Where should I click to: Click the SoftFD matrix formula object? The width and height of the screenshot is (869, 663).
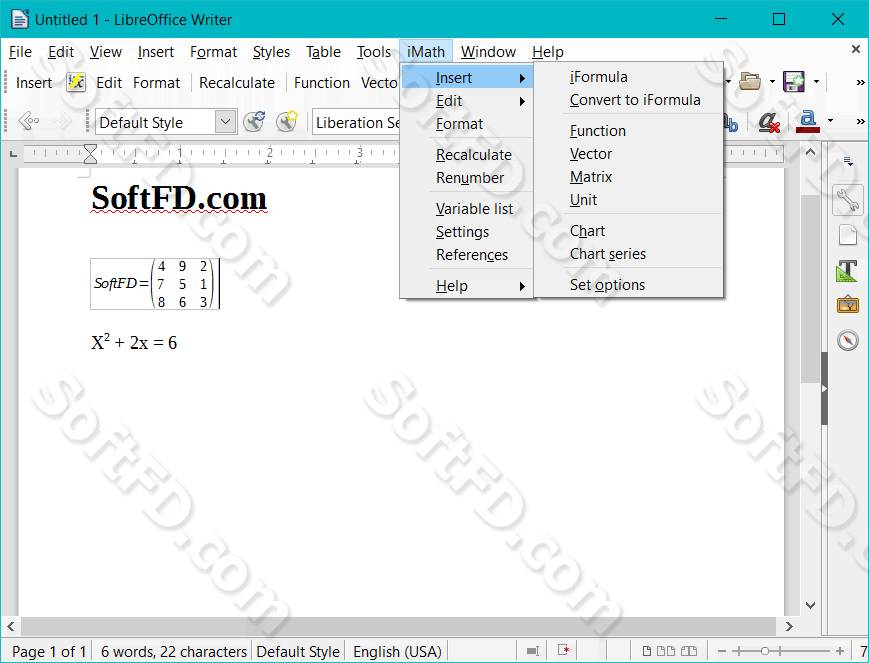tap(155, 283)
